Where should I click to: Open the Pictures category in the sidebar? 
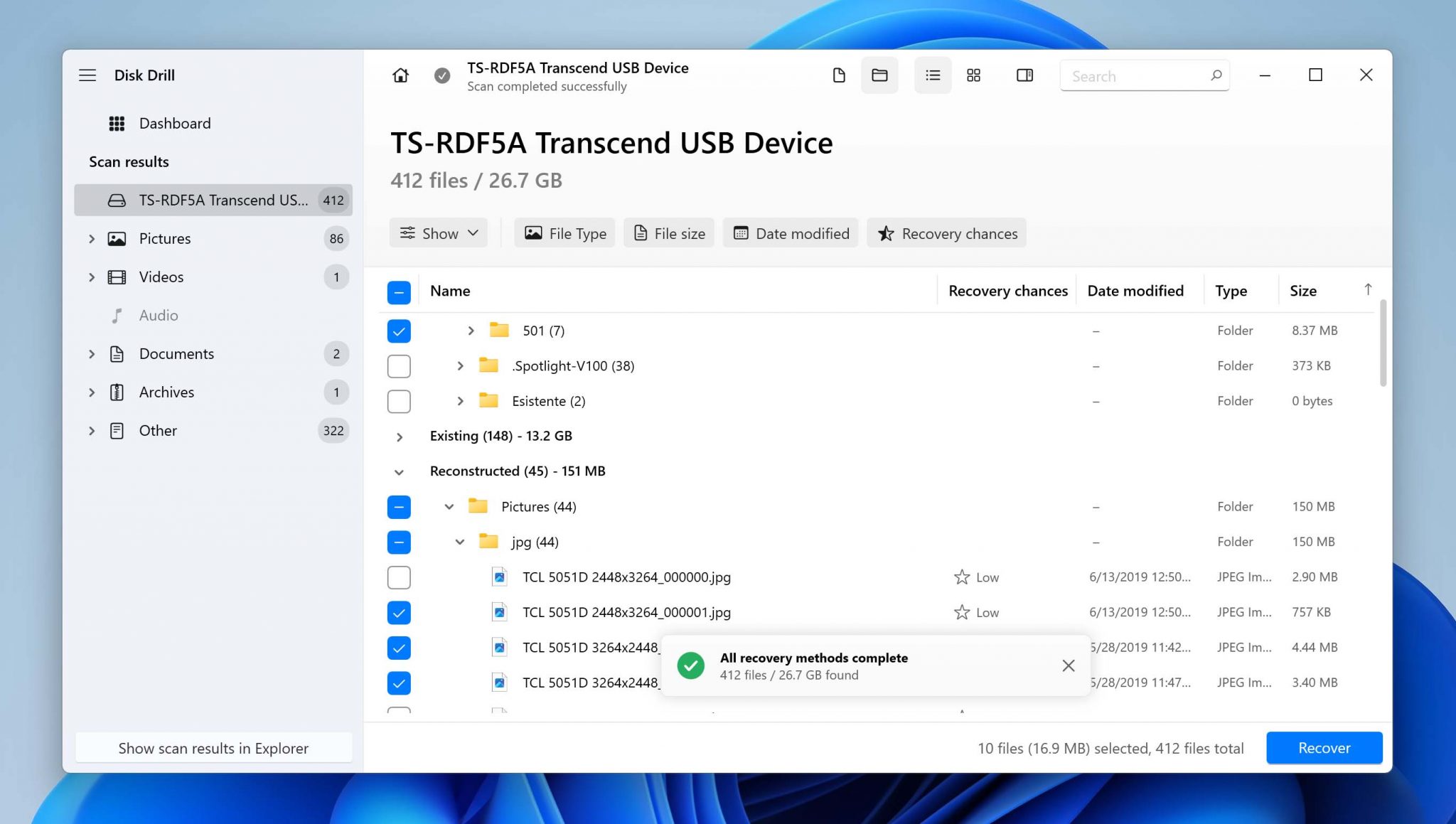[164, 238]
